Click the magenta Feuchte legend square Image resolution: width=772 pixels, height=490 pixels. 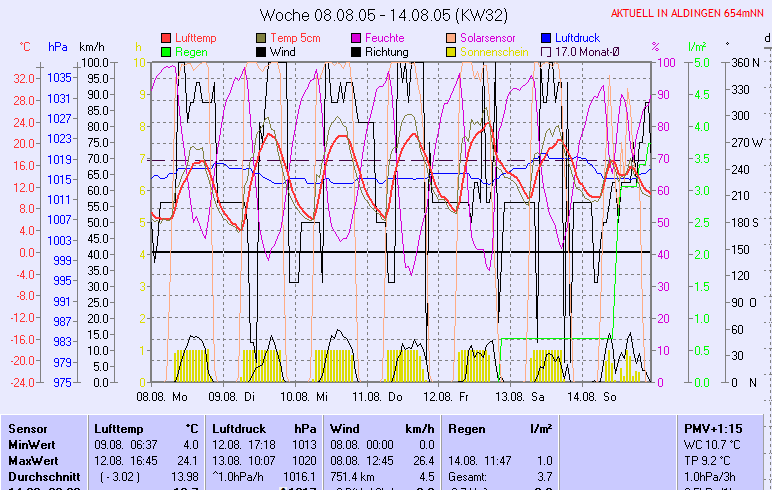(x=357, y=38)
